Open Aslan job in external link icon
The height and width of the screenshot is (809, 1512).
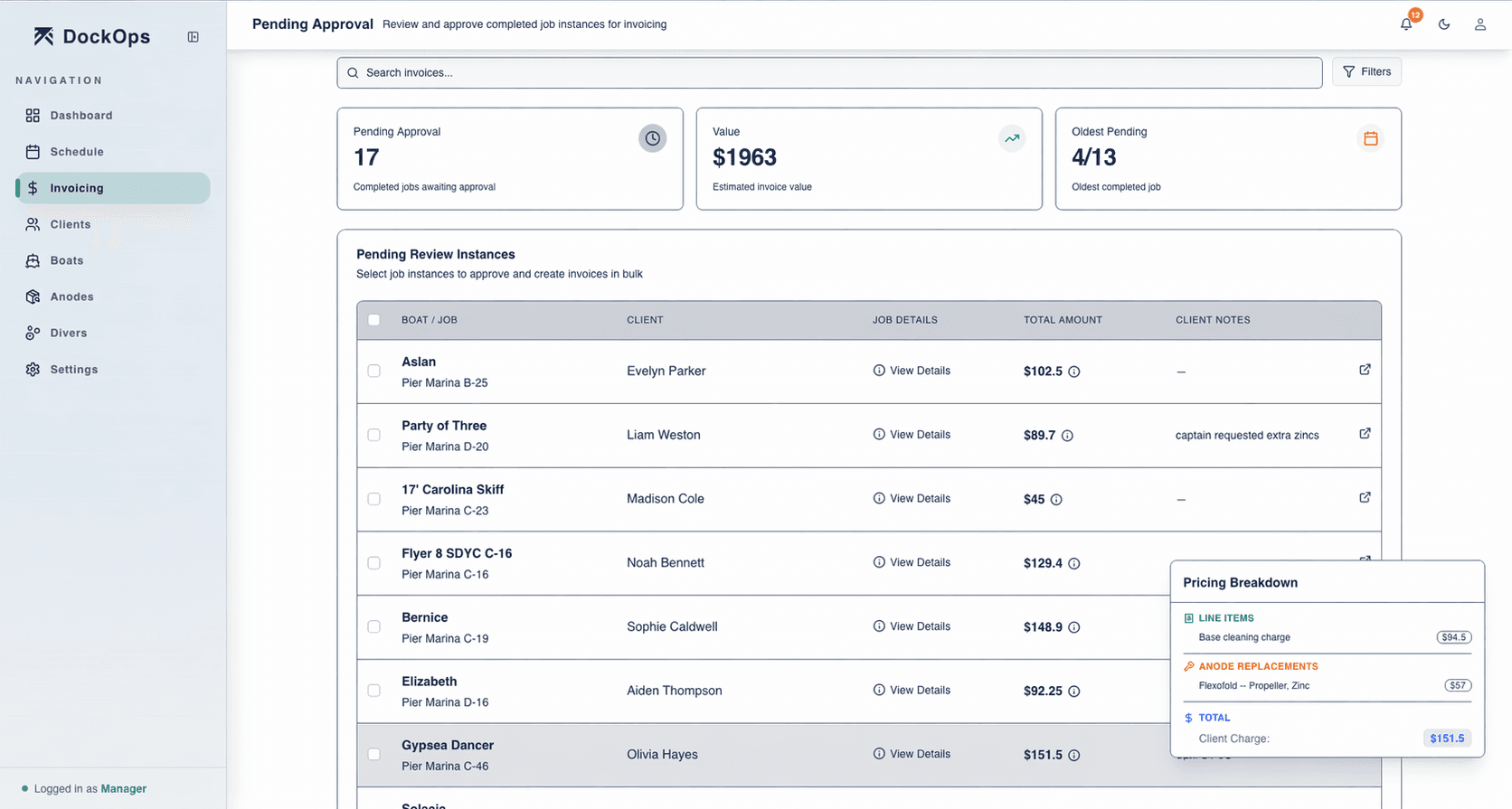(x=1365, y=370)
